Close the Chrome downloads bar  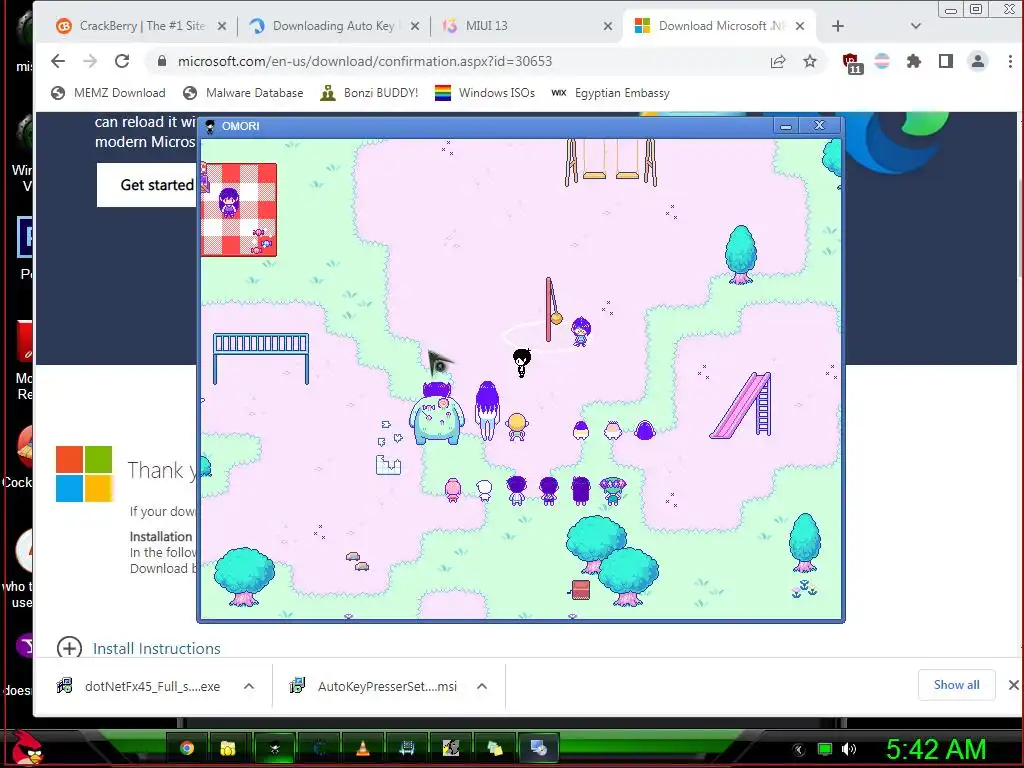point(1013,684)
